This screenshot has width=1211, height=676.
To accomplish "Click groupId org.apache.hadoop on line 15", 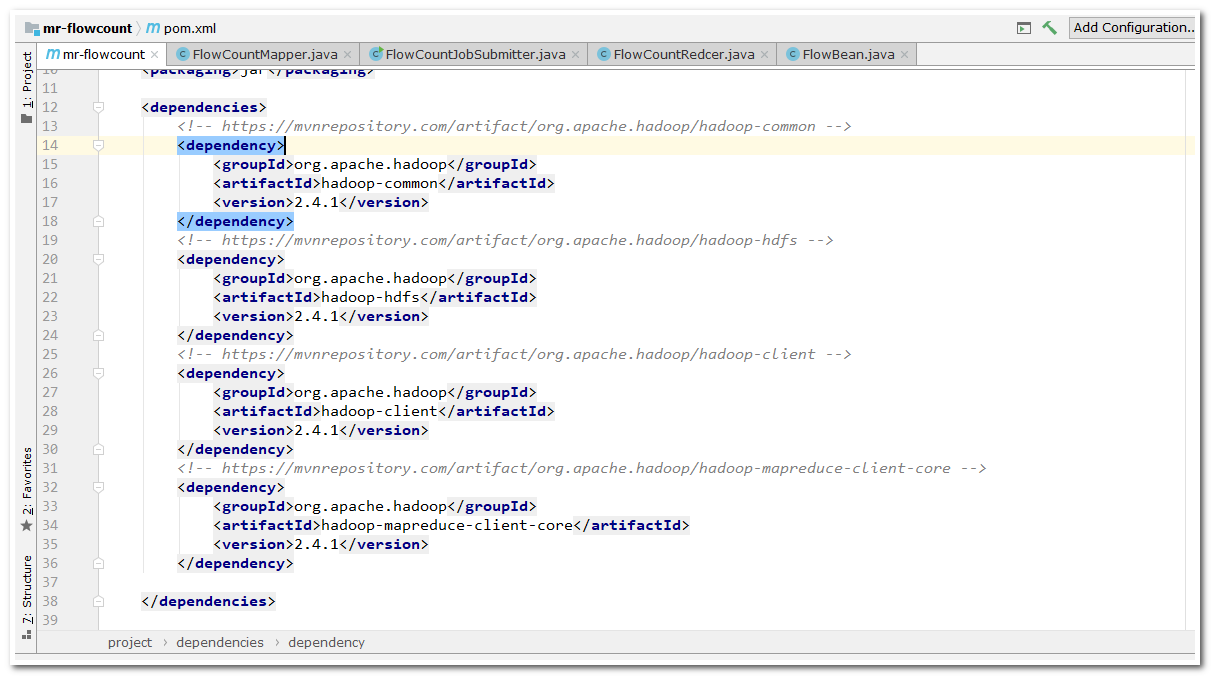I will [x=370, y=164].
